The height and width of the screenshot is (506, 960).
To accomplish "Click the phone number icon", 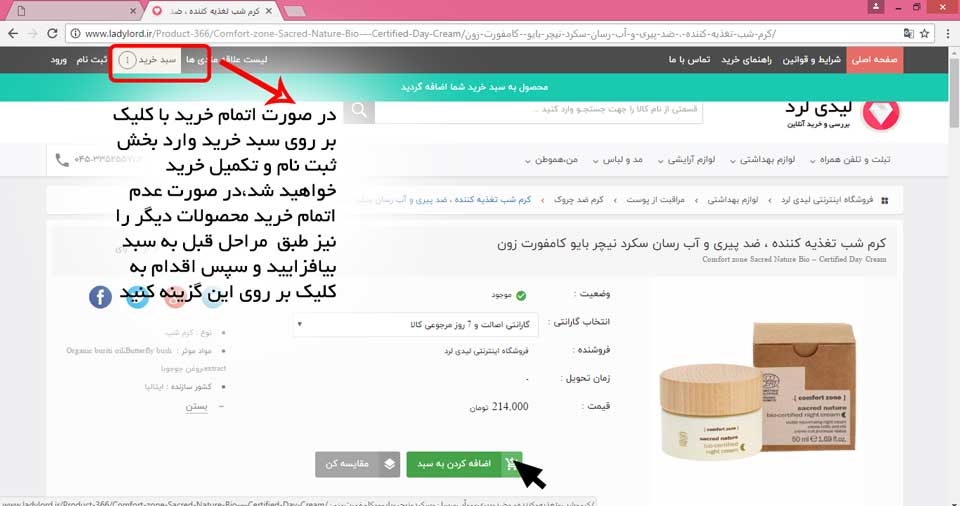I will point(62,160).
